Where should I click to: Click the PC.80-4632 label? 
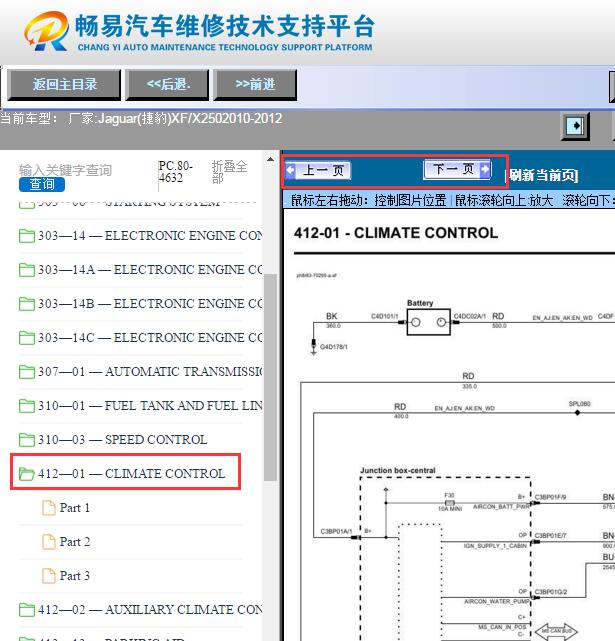pos(175,172)
